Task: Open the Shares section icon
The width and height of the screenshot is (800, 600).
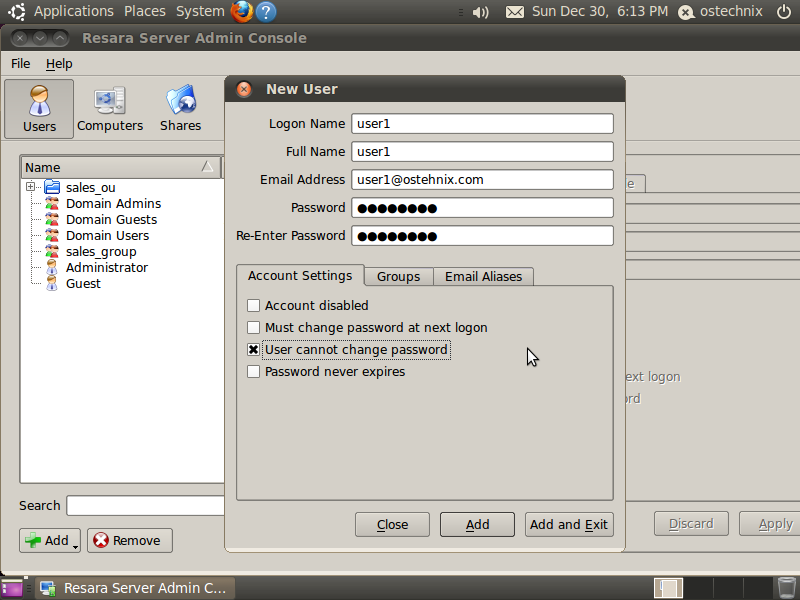Action: (181, 109)
